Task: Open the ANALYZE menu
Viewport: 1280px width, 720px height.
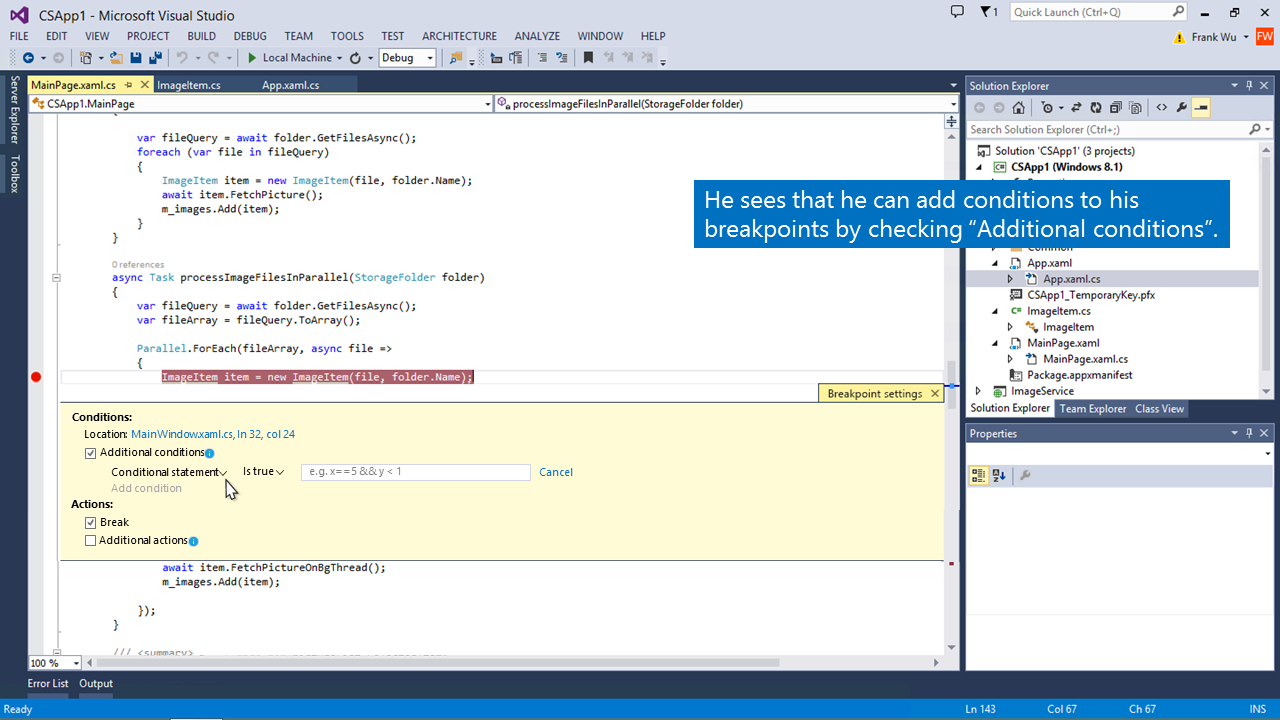Action: [537, 36]
